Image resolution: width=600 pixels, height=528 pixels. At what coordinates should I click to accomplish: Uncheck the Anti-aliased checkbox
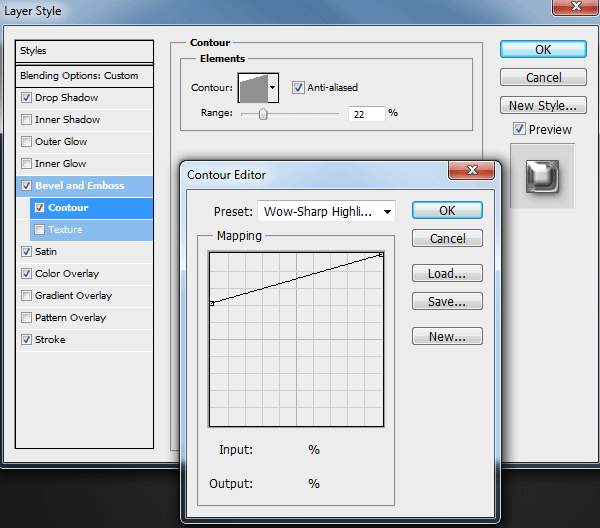click(298, 87)
